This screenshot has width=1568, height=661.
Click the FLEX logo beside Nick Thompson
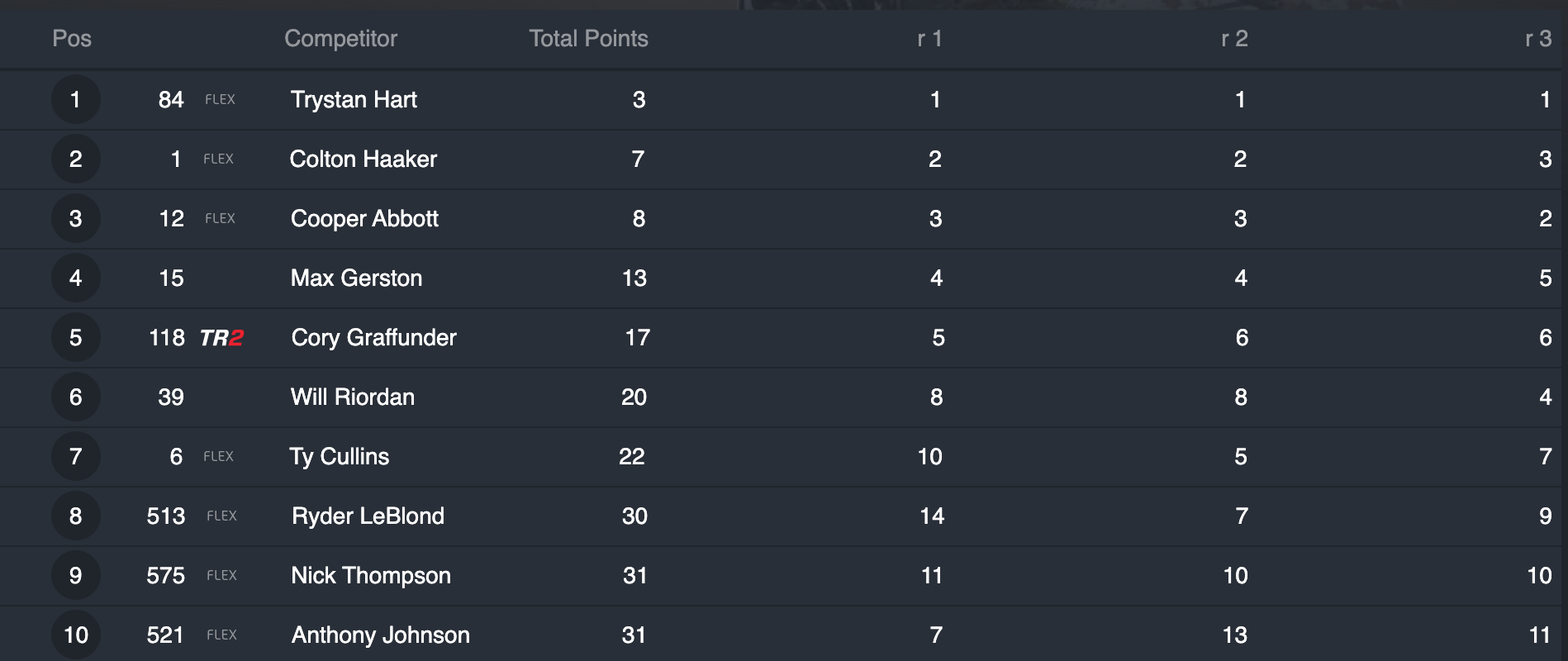click(x=221, y=576)
